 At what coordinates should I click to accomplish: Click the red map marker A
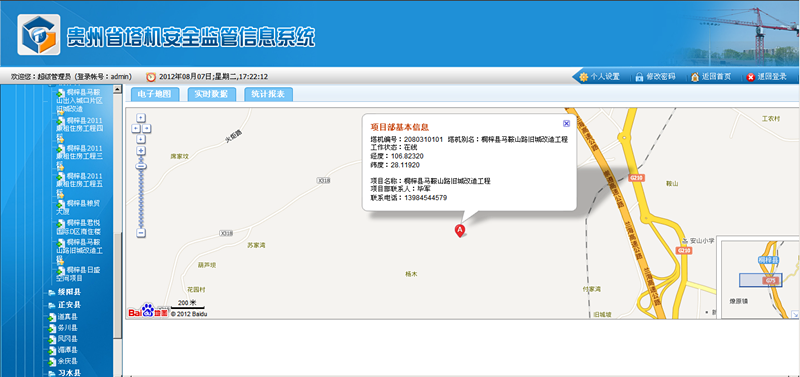click(460, 231)
